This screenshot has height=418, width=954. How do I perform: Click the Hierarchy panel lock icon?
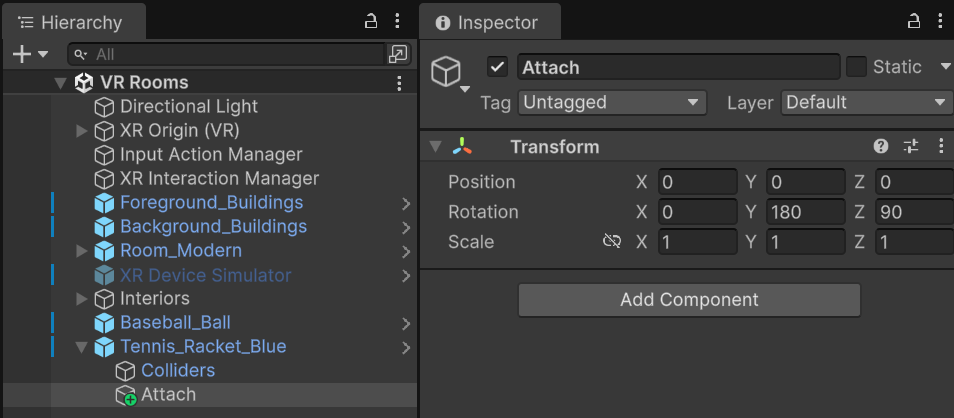click(371, 21)
